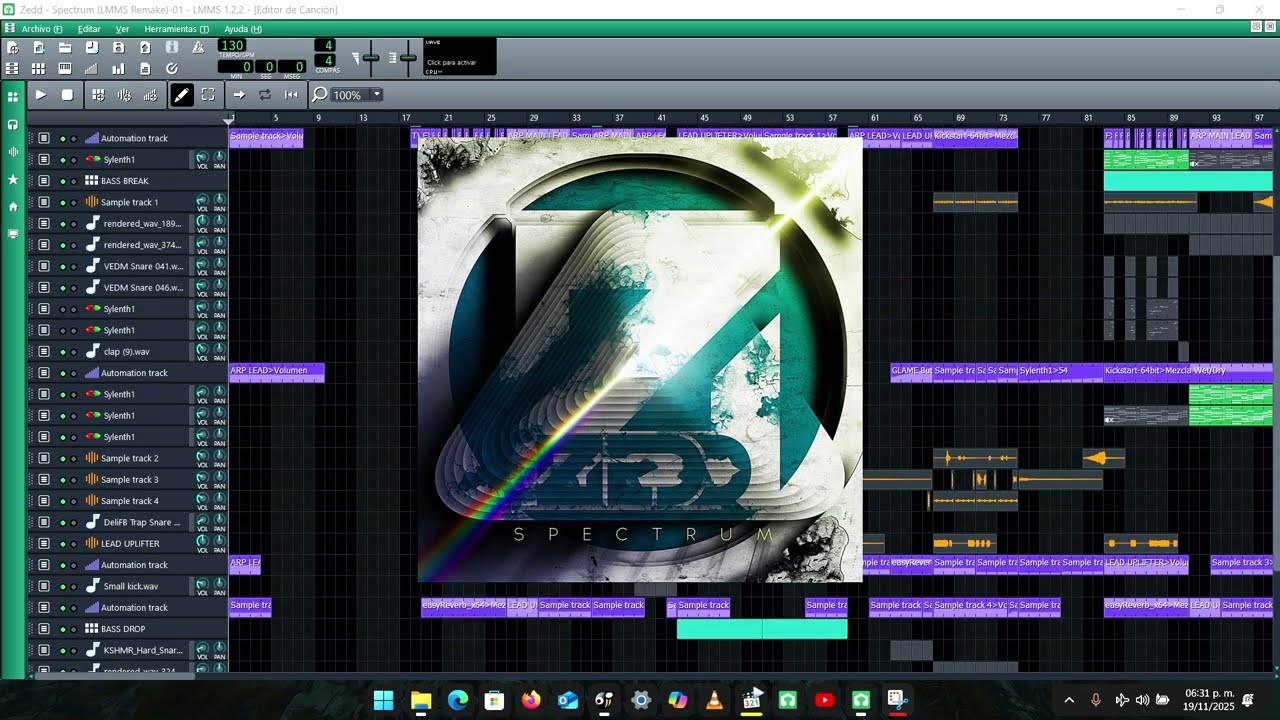Show the FX Mixer
Screen dimensions: 1280x720
[118, 69]
